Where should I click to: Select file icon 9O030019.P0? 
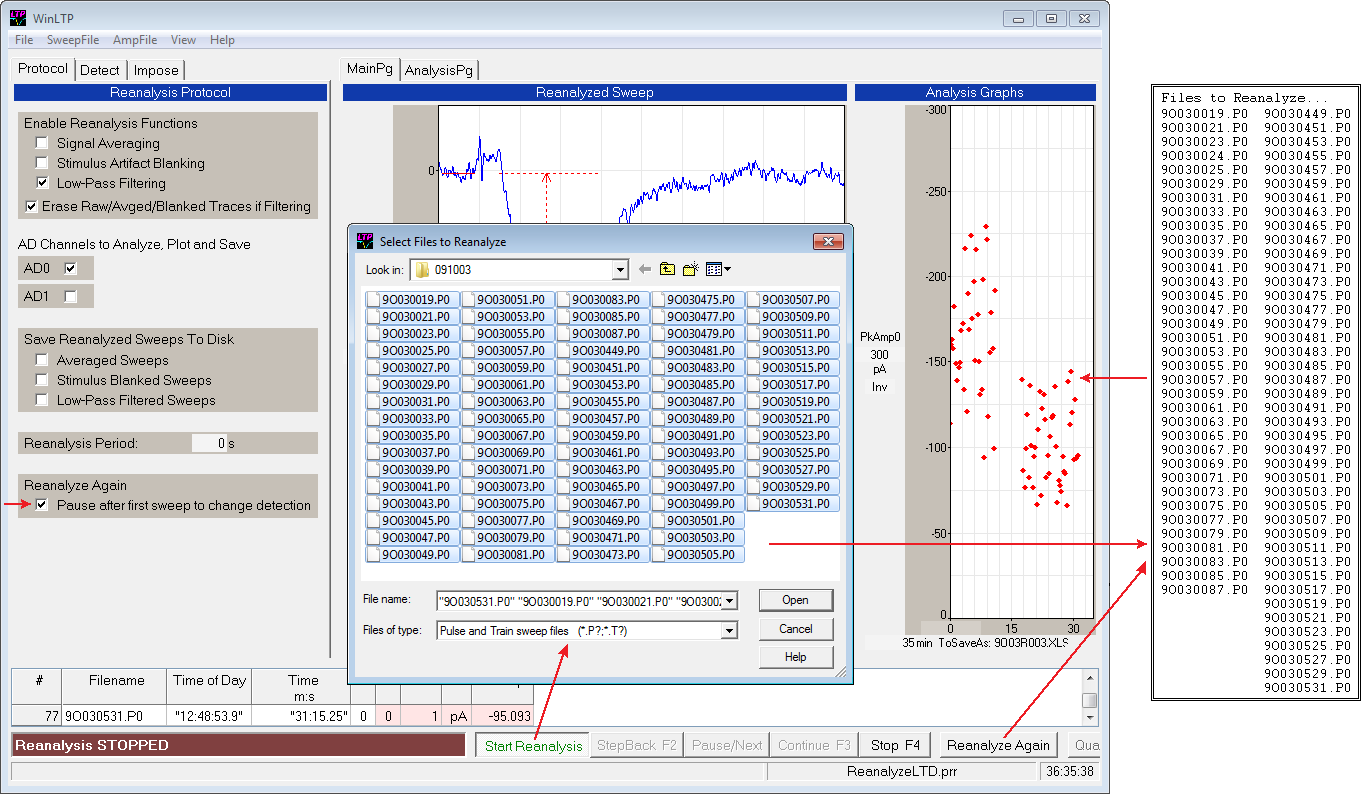pyautogui.click(x=374, y=300)
